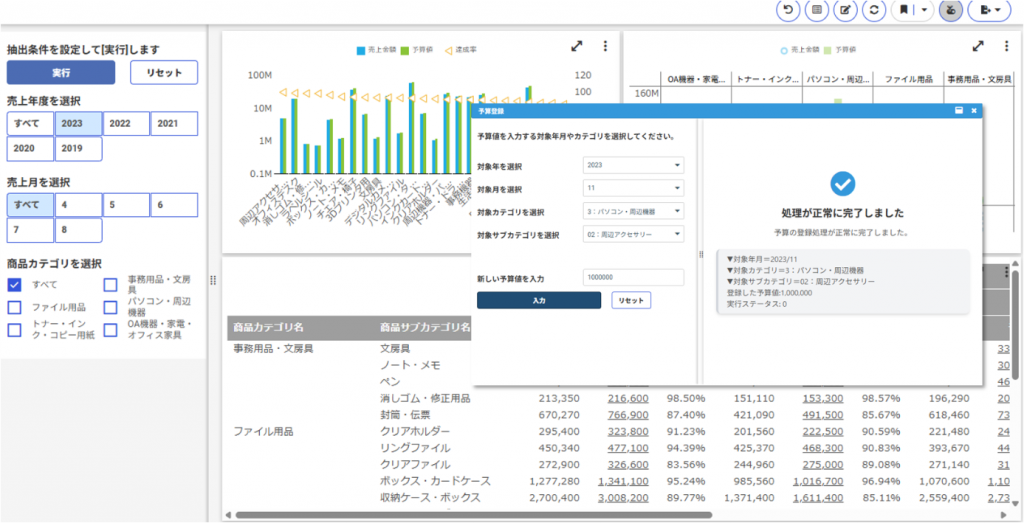Open the 対象サブカテゴリ dropdown in dialog
The image size is (1024, 523).
633,234
